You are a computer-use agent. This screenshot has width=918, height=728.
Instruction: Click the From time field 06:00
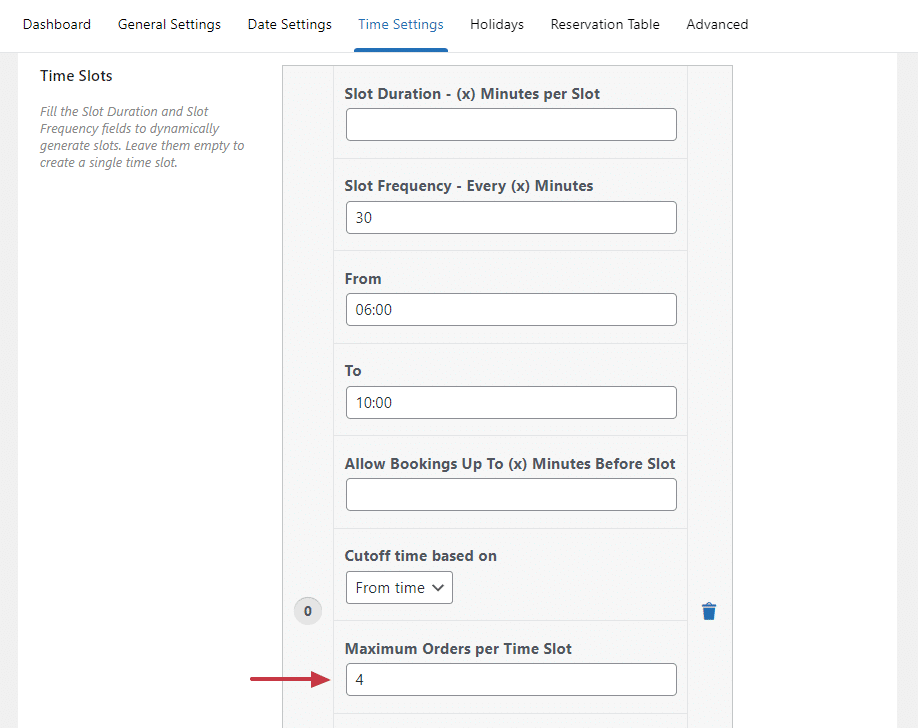click(511, 310)
